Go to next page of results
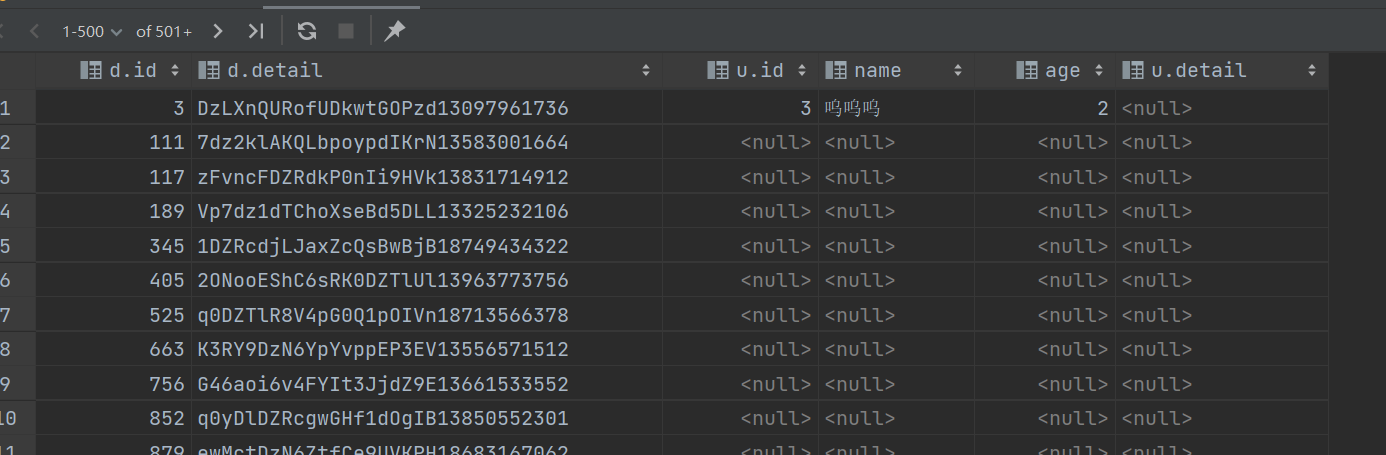This screenshot has height=455, width=1386. coord(218,31)
